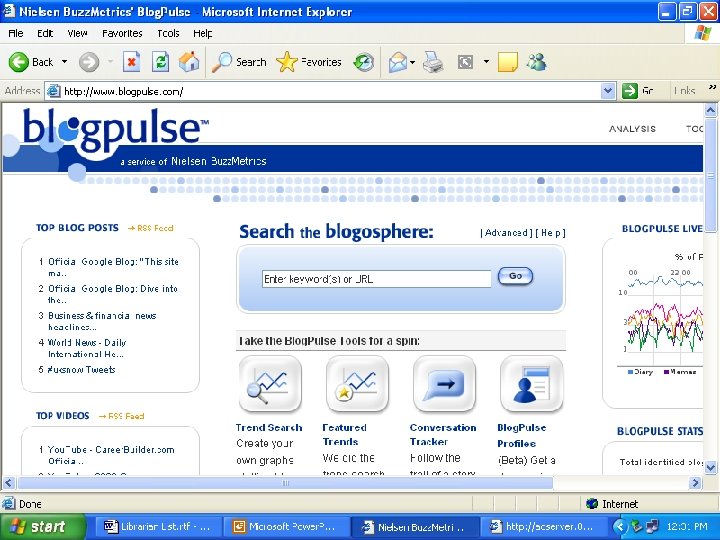Click the horizontal scrollbar right arrow

click(x=696, y=483)
